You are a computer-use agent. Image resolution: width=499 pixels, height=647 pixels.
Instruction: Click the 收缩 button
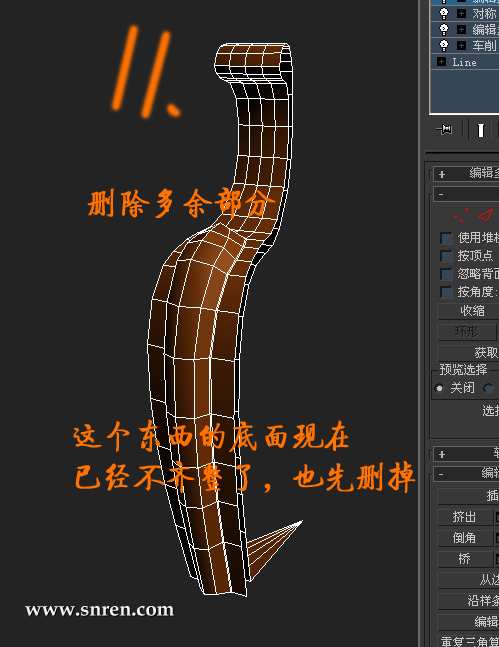coord(470,311)
